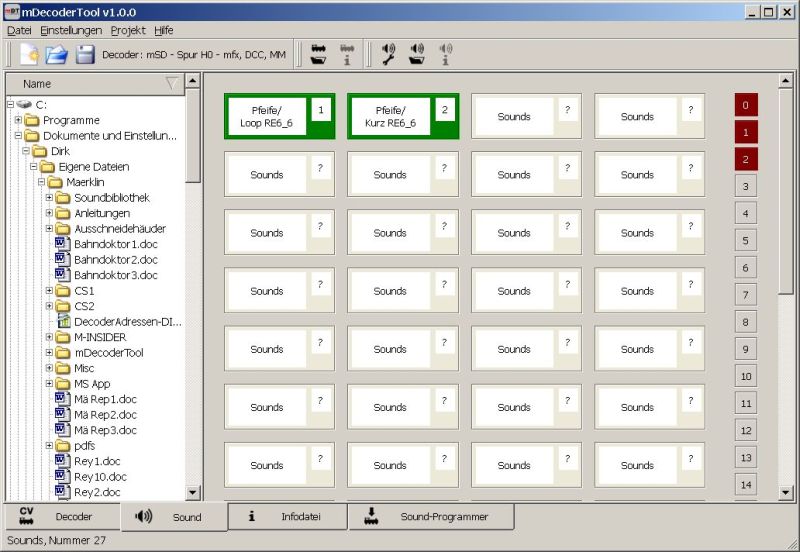Click the Word icon of Mä Rep1.doc
This screenshot has width=800, height=552.
[x=62, y=398]
